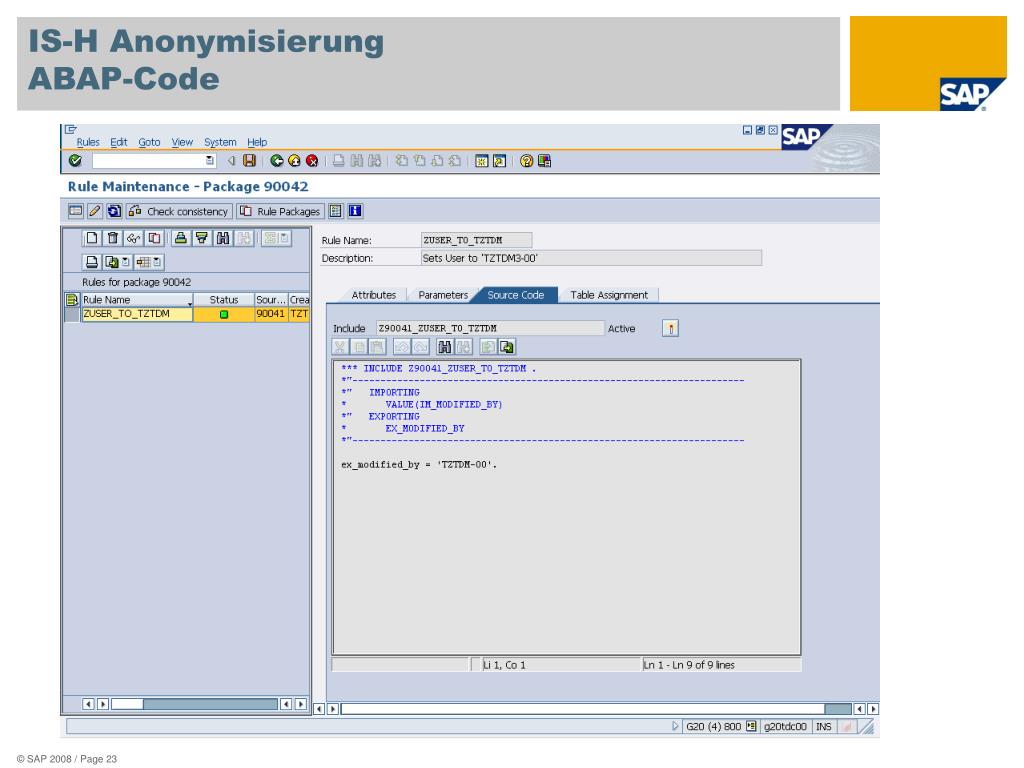The width and height of the screenshot is (1024, 768).
Task: Click the Rule Packages button
Action: tap(280, 211)
